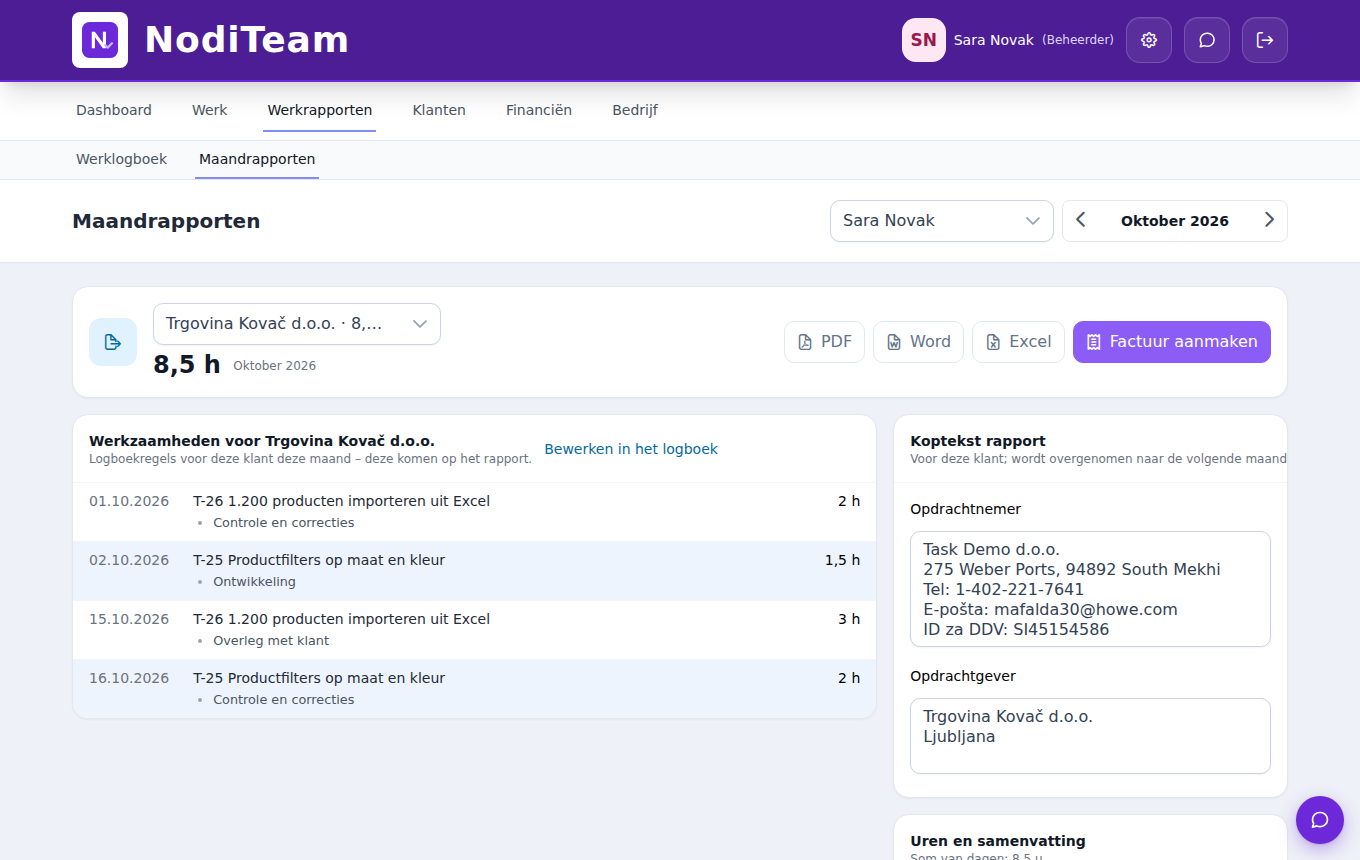Image resolution: width=1360 pixels, height=860 pixels.
Task: Open settings via the gear icon
Action: point(1149,40)
